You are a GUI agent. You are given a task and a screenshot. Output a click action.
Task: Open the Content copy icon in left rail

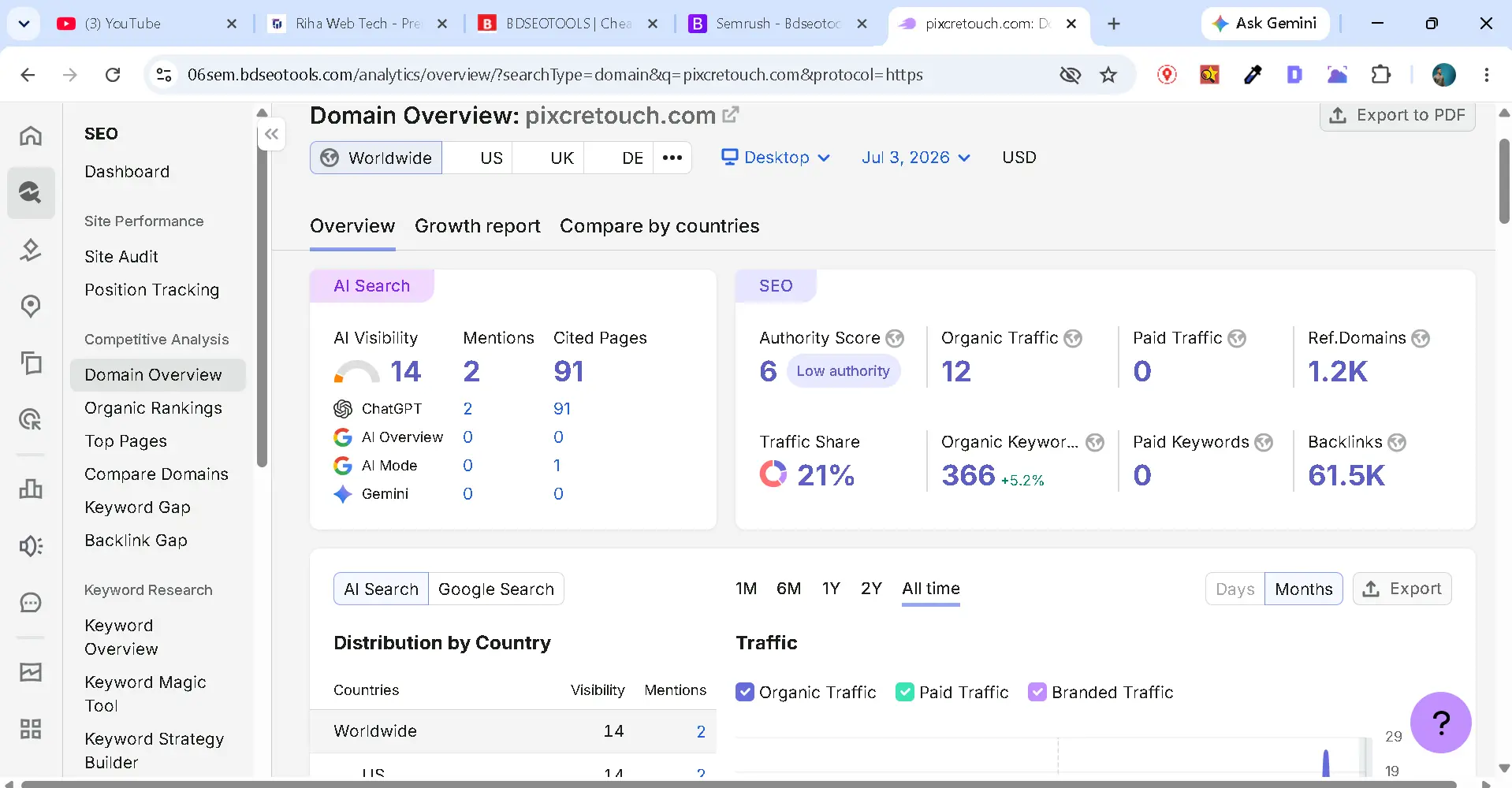(x=31, y=363)
